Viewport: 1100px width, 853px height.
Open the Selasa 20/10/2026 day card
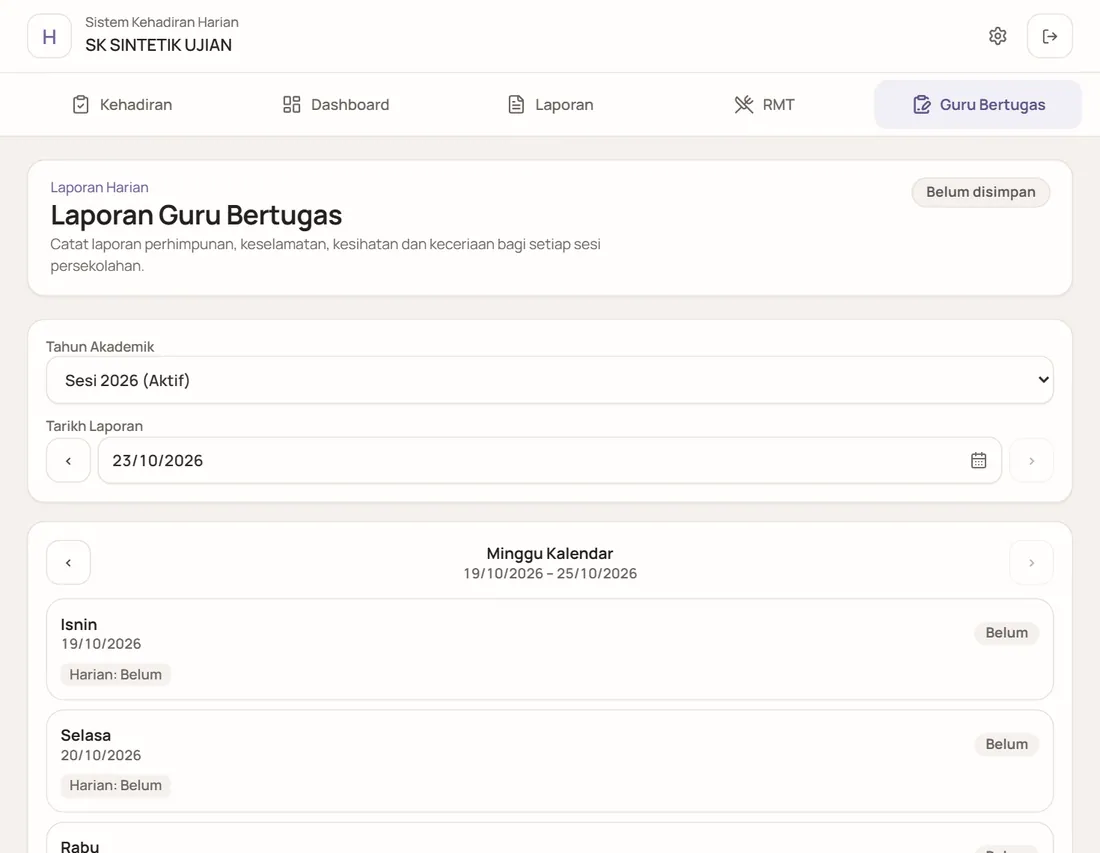coord(550,760)
